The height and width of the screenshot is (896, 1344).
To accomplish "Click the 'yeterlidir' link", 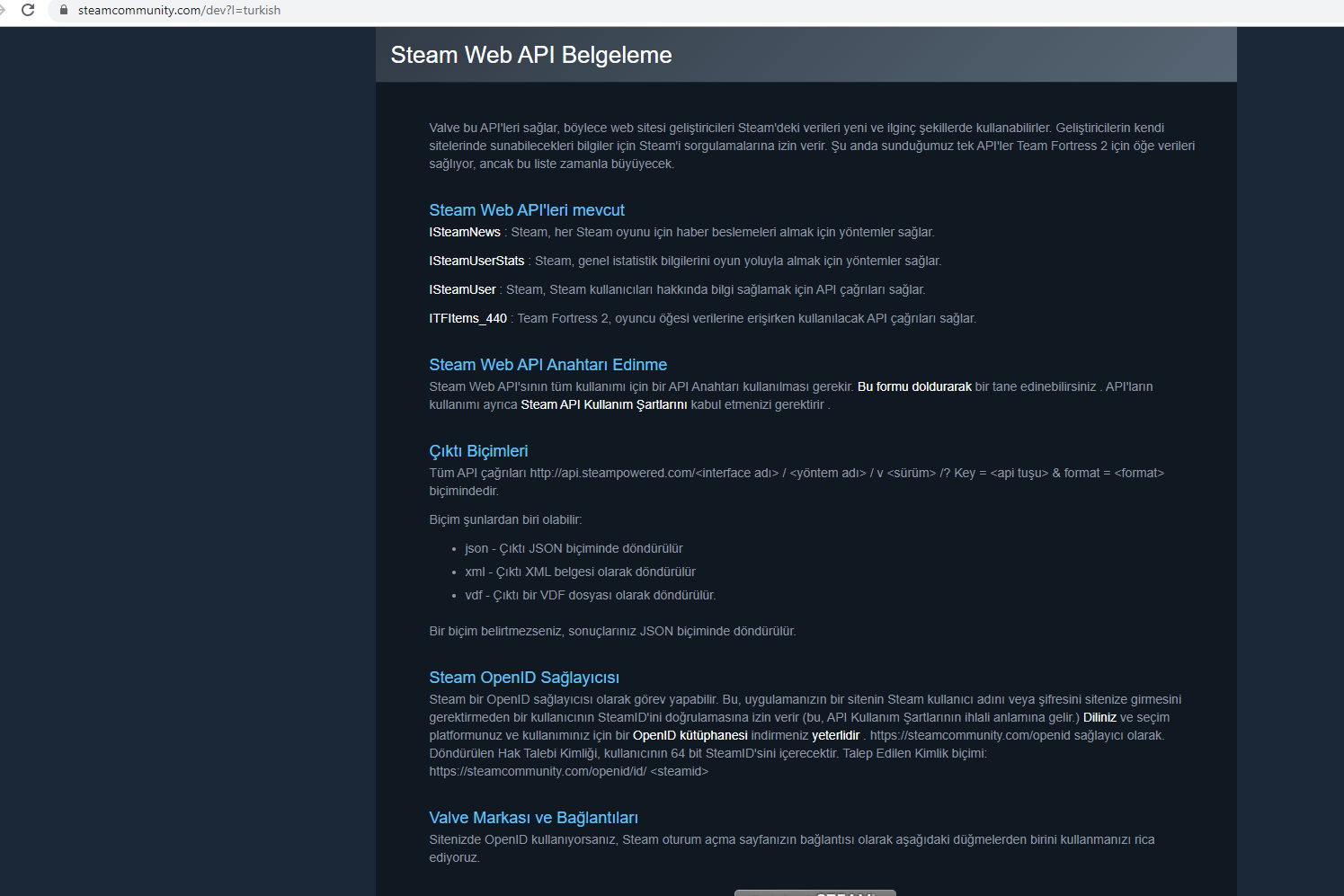I will [836, 735].
